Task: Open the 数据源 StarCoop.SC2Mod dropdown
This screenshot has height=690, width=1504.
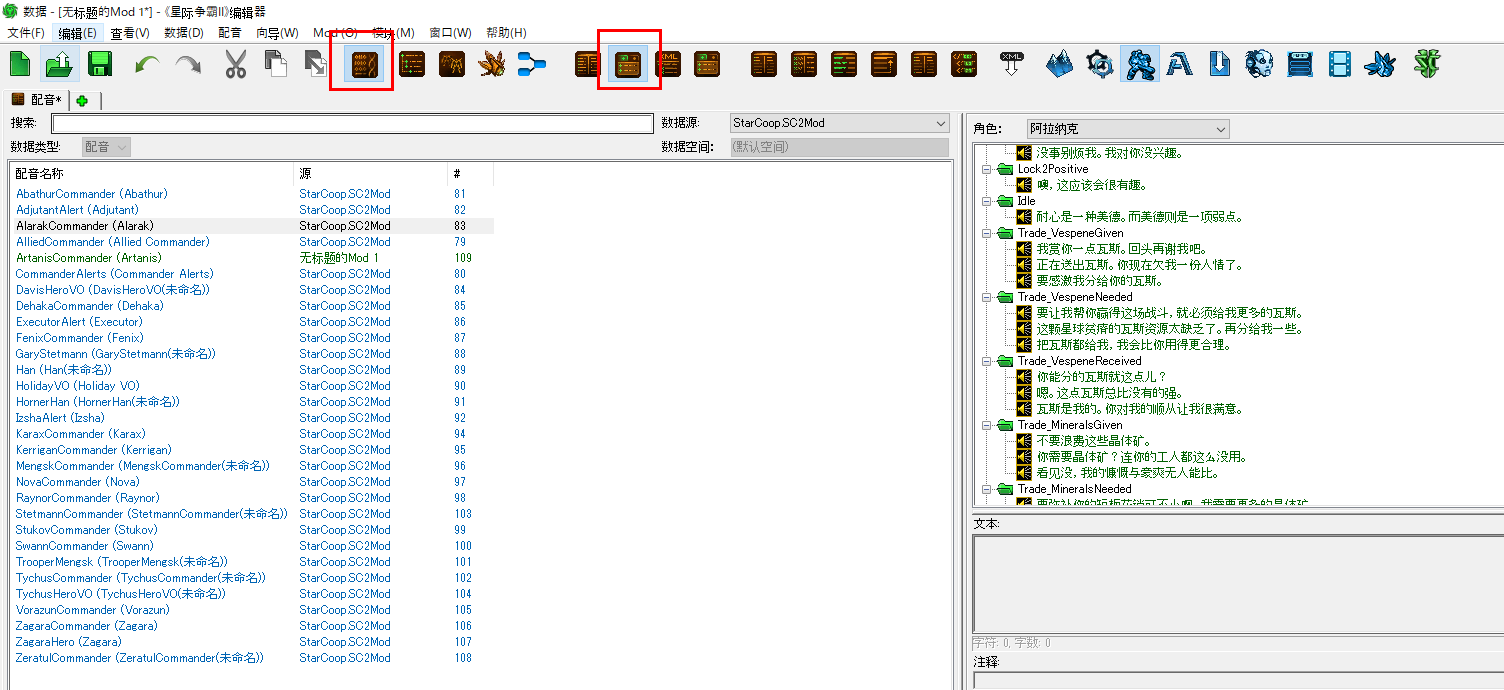Action: click(x=840, y=123)
